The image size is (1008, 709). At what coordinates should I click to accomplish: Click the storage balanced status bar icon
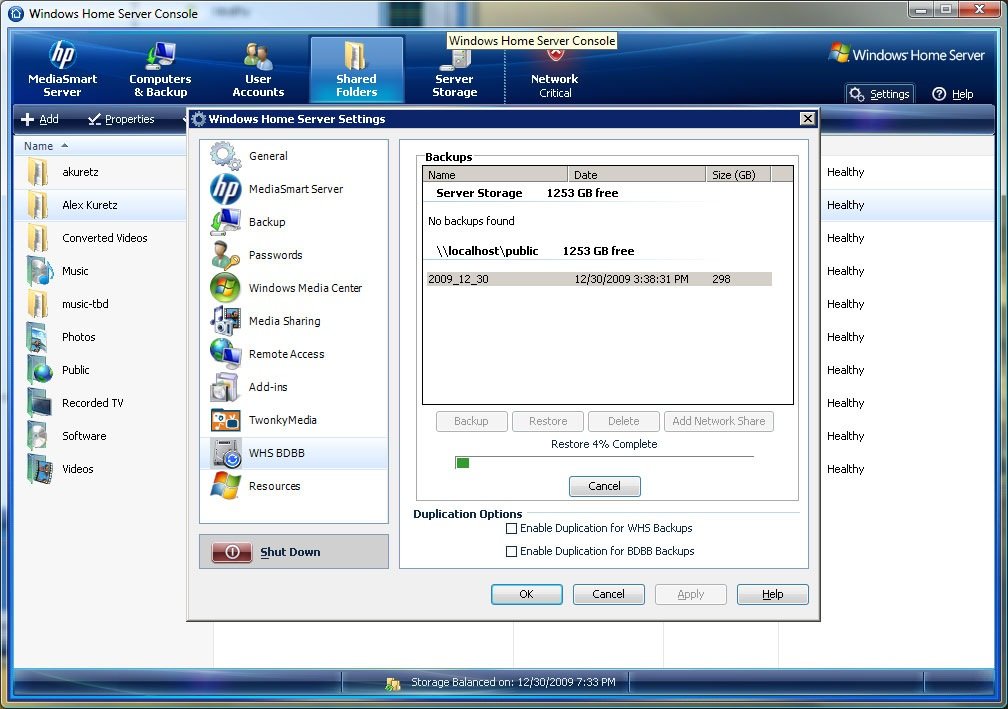click(393, 683)
